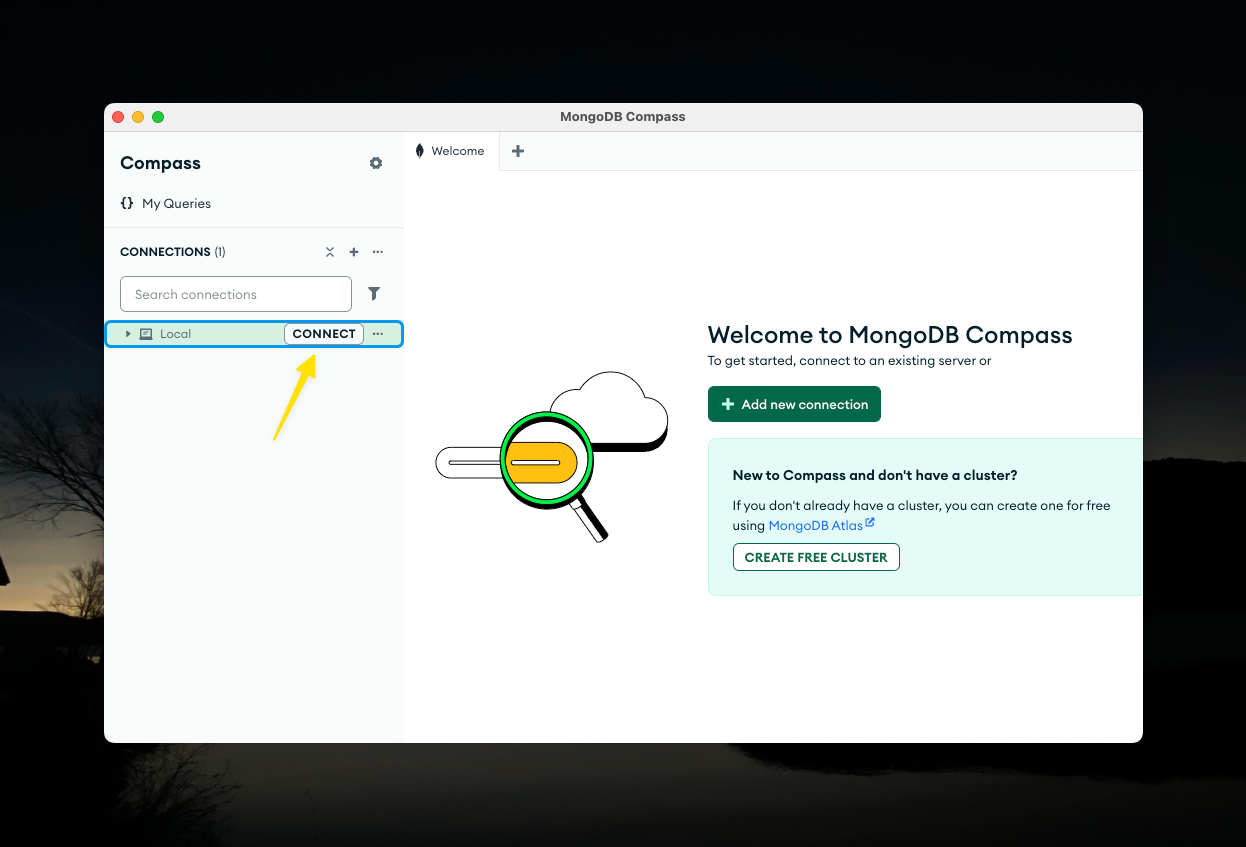1246x847 pixels.
Task: Click the CONNECTIONS (1) heading
Action: (x=173, y=252)
